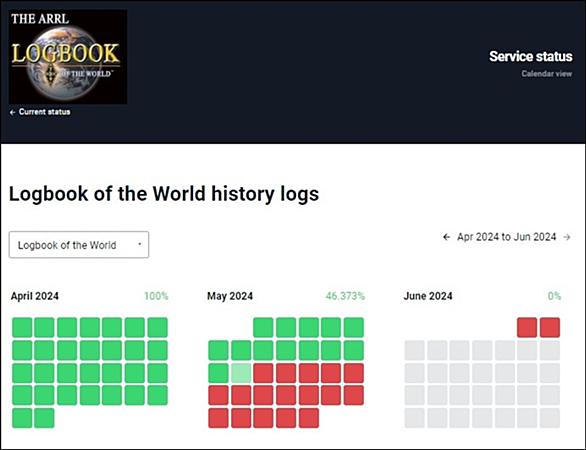Go back to Current status
Image resolution: width=586 pixels, height=450 pixels.
[40, 112]
